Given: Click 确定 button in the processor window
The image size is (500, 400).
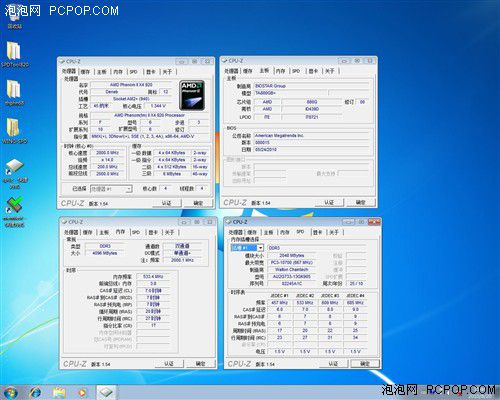Looking at the screenshot, I should (198, 203).
